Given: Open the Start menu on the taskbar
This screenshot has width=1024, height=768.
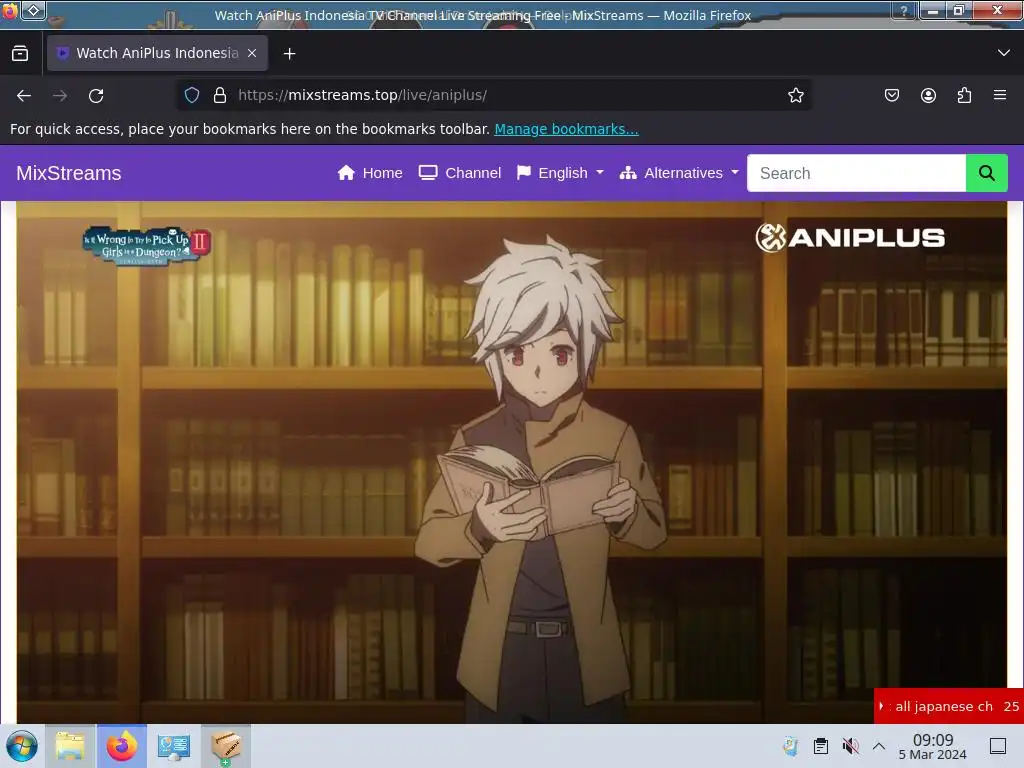Looking at the screenshot, I should point(22,746).
